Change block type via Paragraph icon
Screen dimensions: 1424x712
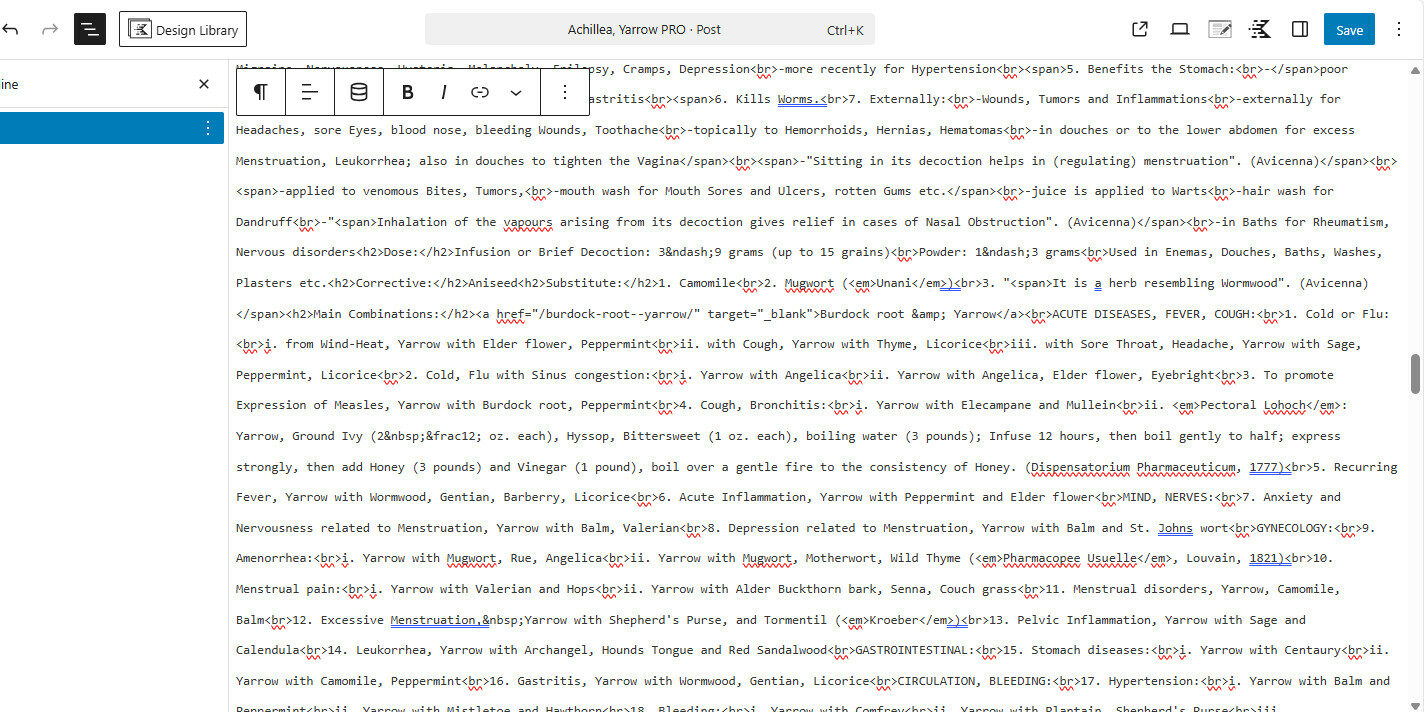260,92
